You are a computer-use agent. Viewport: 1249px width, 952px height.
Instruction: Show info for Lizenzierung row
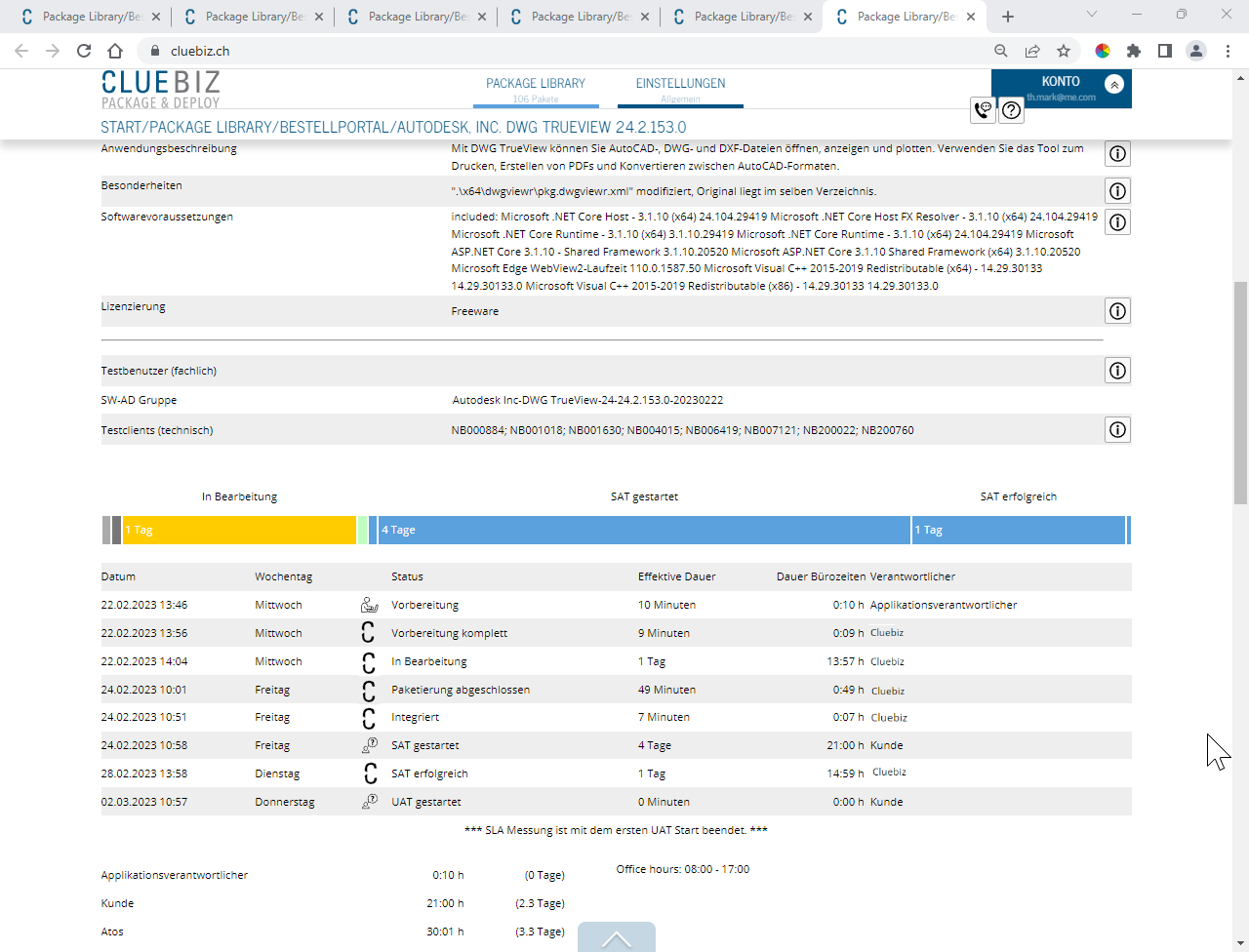[1117, 311]
